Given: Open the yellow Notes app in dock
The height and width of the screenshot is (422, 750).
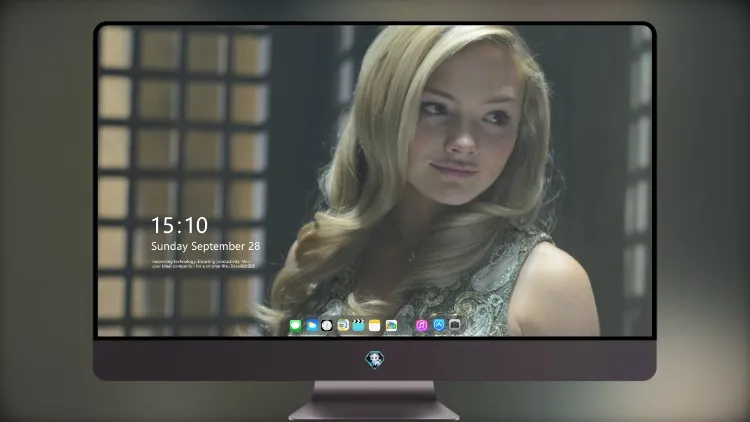Looking at the screenshot, I should pyautogui.click(x=375, y=325).
